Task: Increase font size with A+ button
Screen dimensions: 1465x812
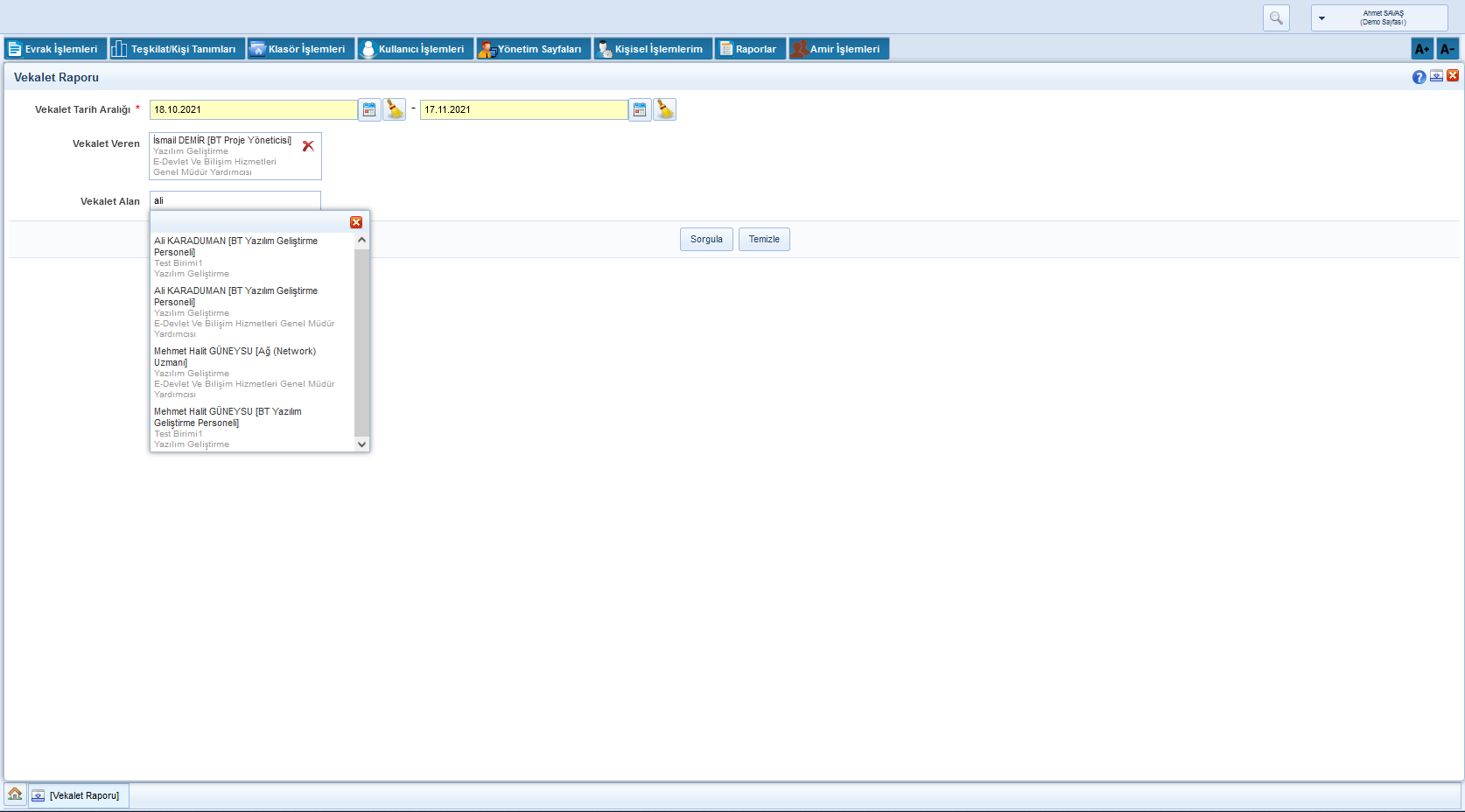Action: pyautogui.click(x=1422, y=49)
